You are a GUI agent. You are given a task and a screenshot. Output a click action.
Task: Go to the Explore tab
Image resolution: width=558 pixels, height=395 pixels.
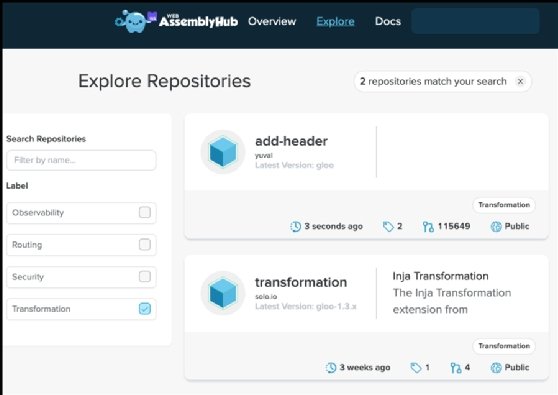tap(335, 21)
